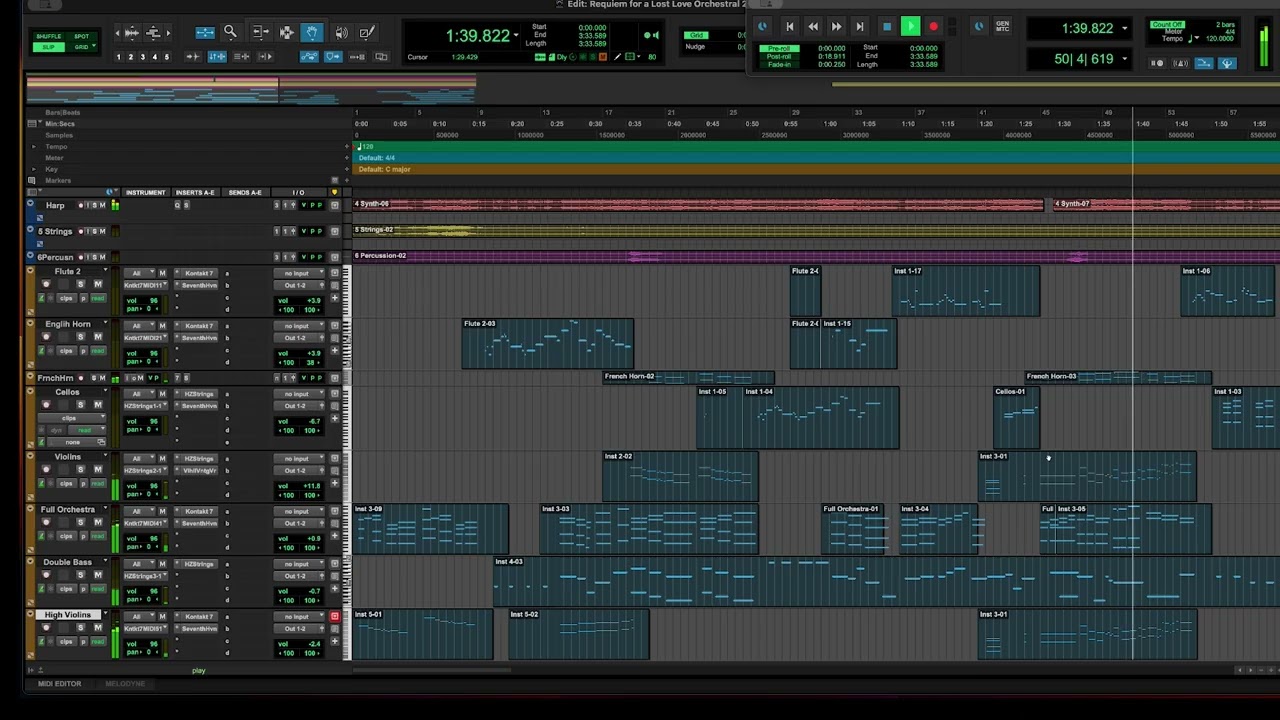Open the MIDI EDITOR tab

click(x=59, y=684)
